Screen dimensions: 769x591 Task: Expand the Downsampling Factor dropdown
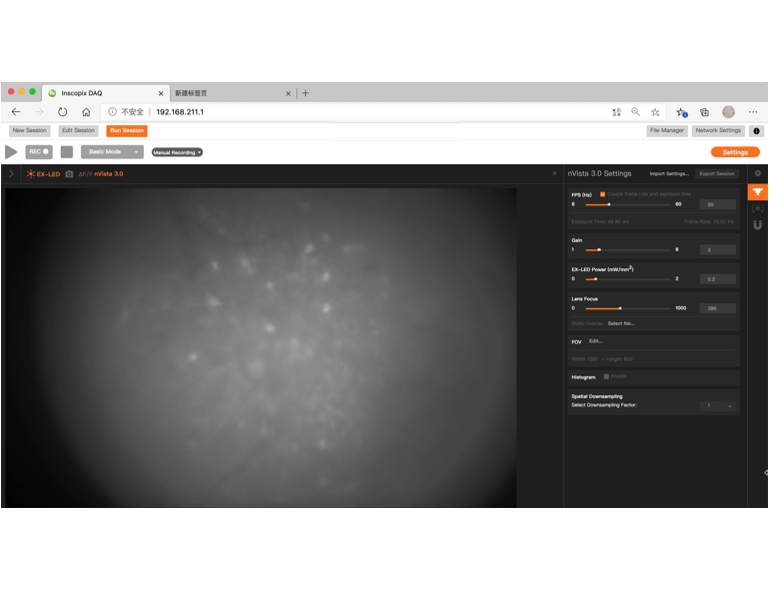pos(719,406)
